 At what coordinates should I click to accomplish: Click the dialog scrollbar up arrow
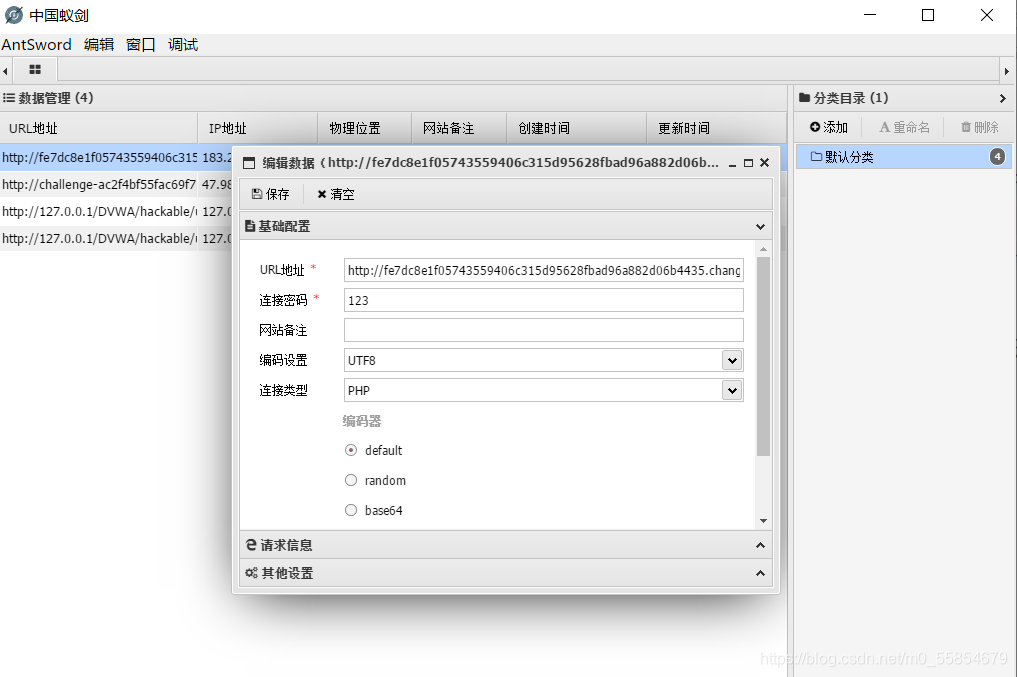click(763, 249)
